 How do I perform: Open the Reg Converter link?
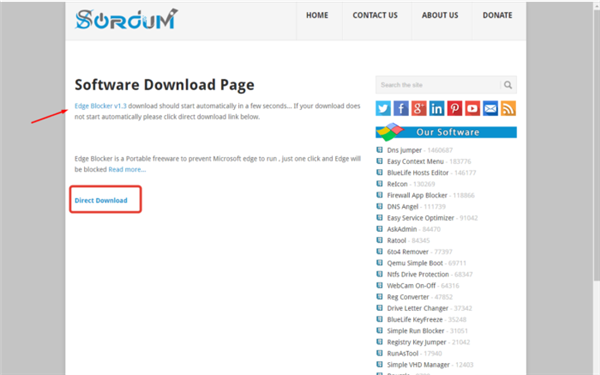[x=408, y=297]
